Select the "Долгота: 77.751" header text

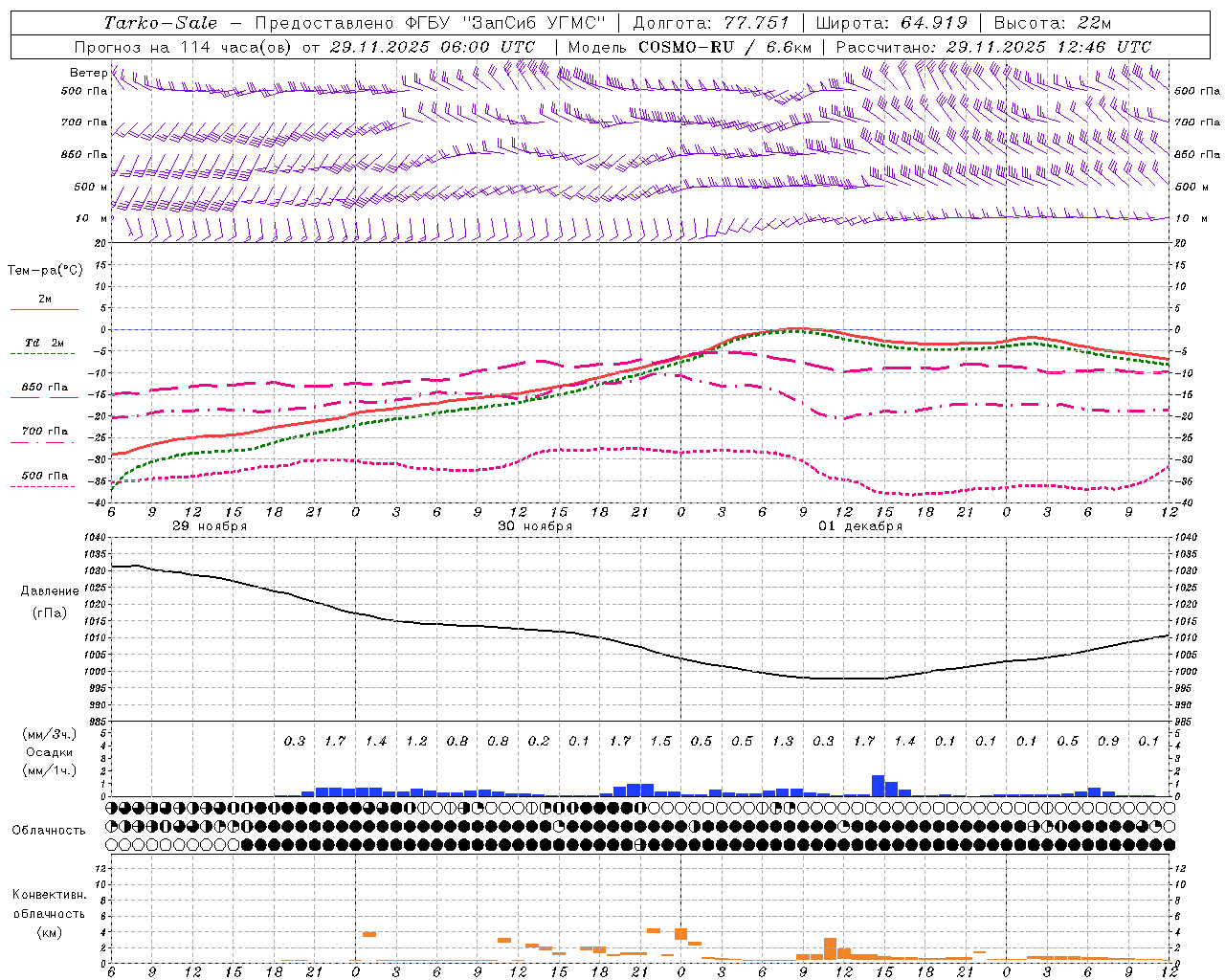point(711,23)
